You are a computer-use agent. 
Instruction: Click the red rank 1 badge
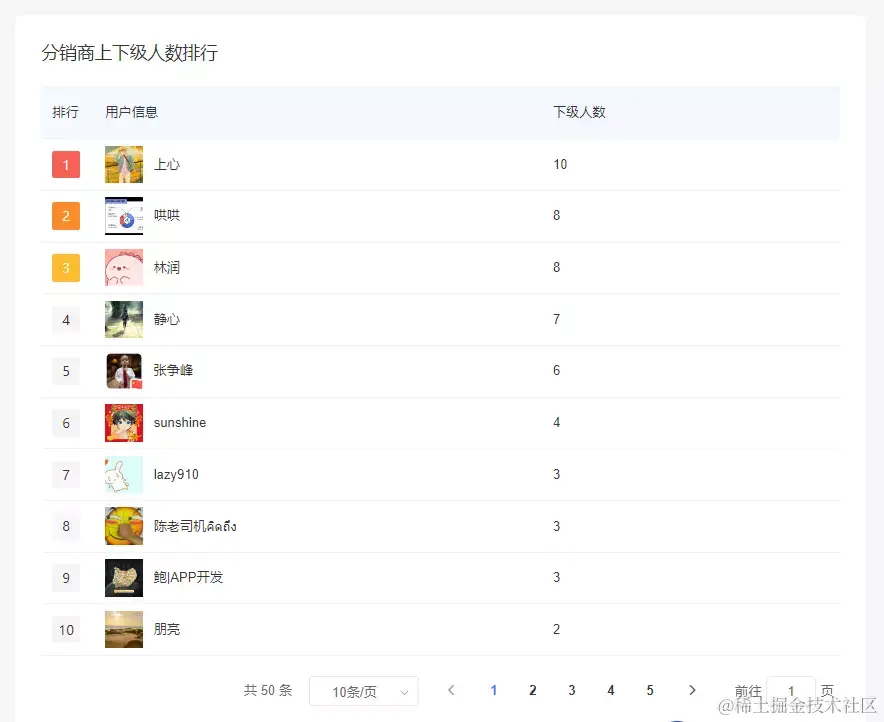point(66,165)
